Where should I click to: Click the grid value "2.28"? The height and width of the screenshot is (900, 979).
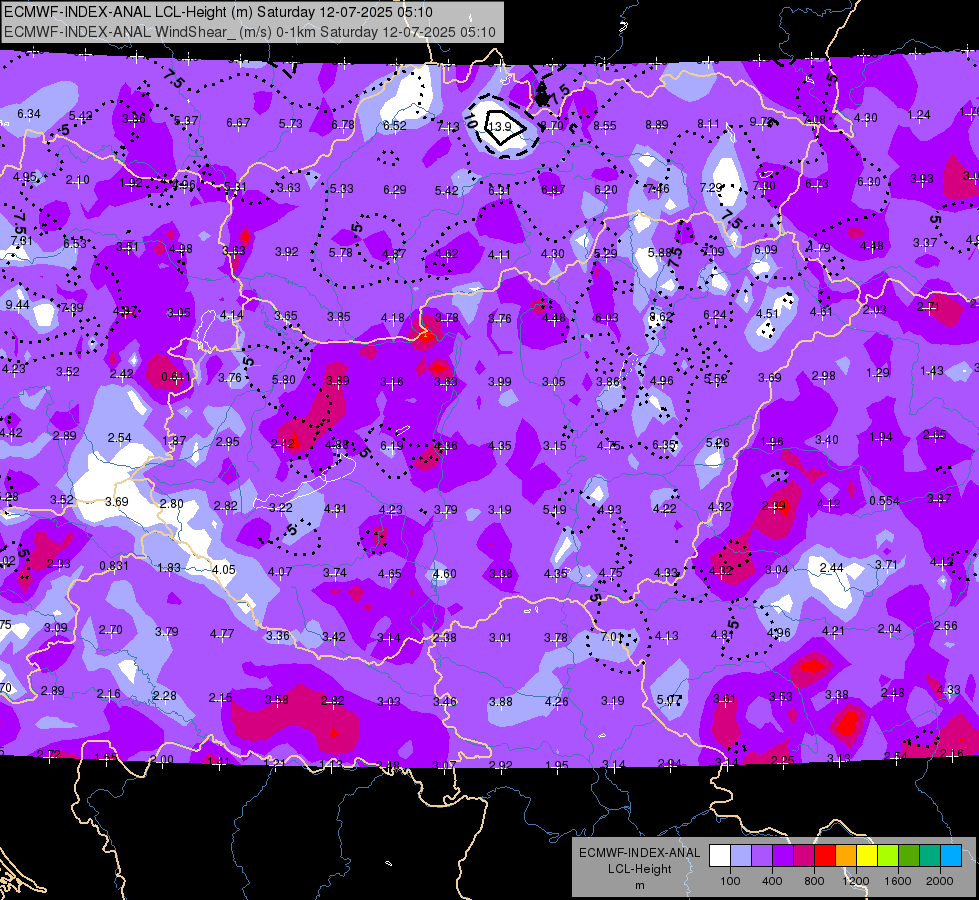point(165,696)
